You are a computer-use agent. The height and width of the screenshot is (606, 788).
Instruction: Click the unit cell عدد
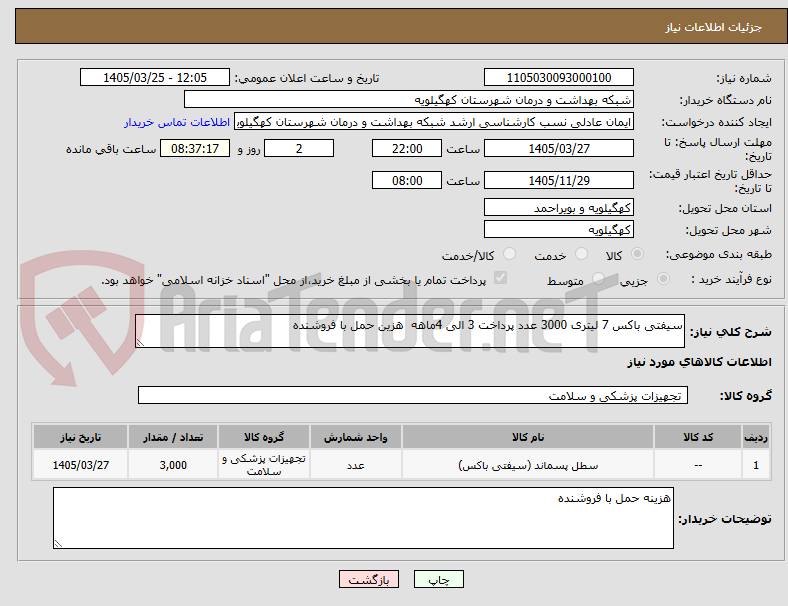coord(356,465)
